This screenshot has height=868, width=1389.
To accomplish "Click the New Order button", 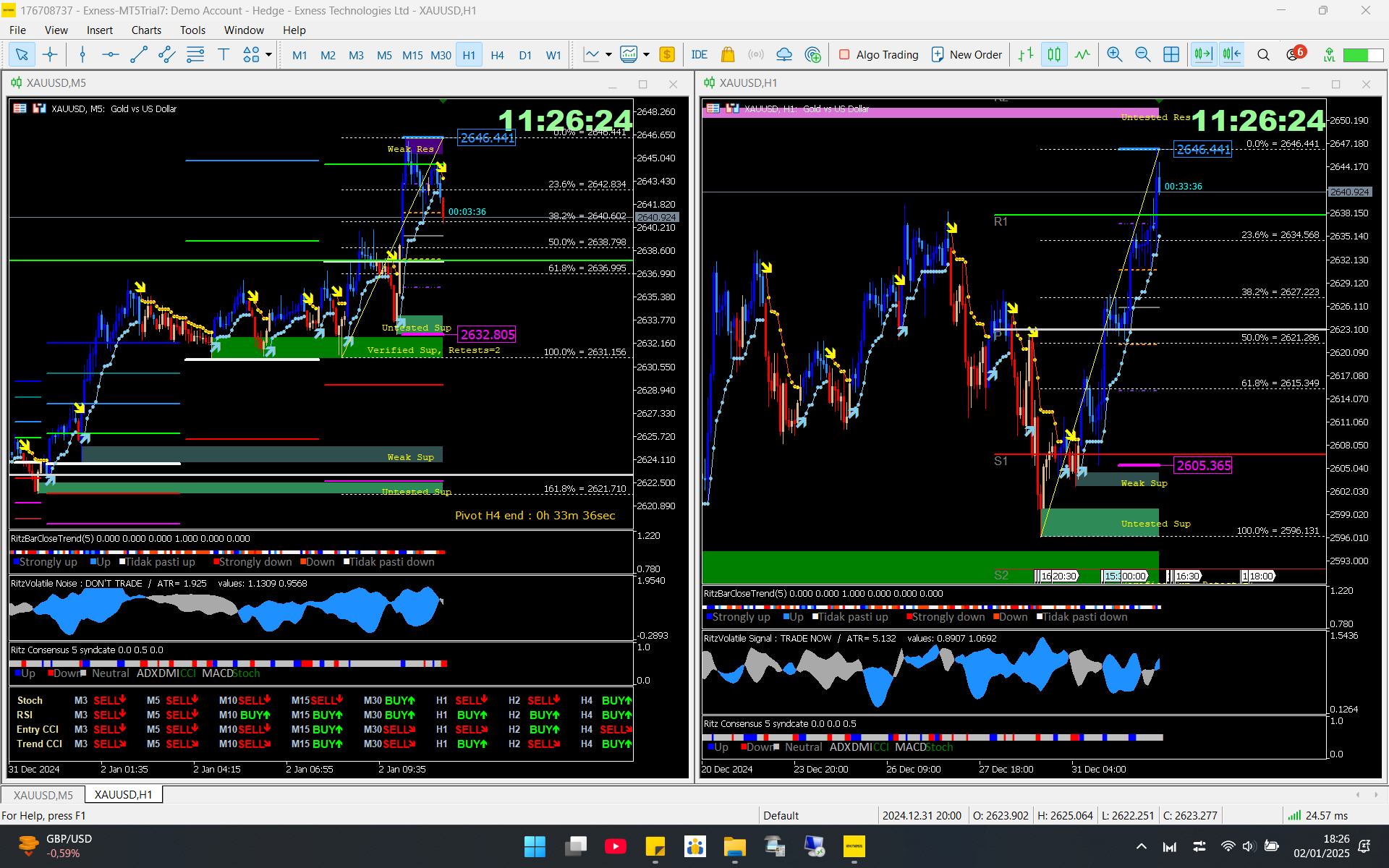I will tap(967, 54).
